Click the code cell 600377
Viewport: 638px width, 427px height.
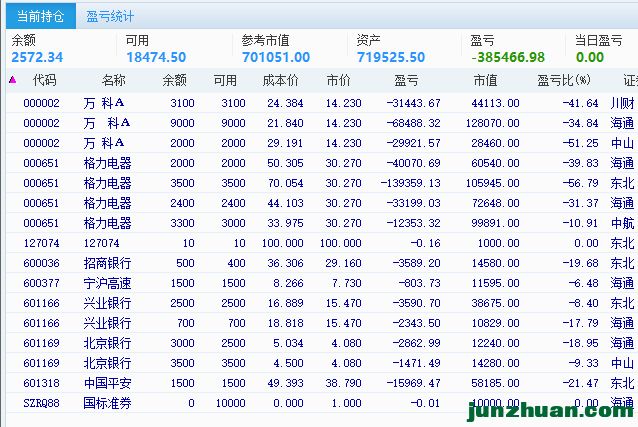[x=42, y=283]
